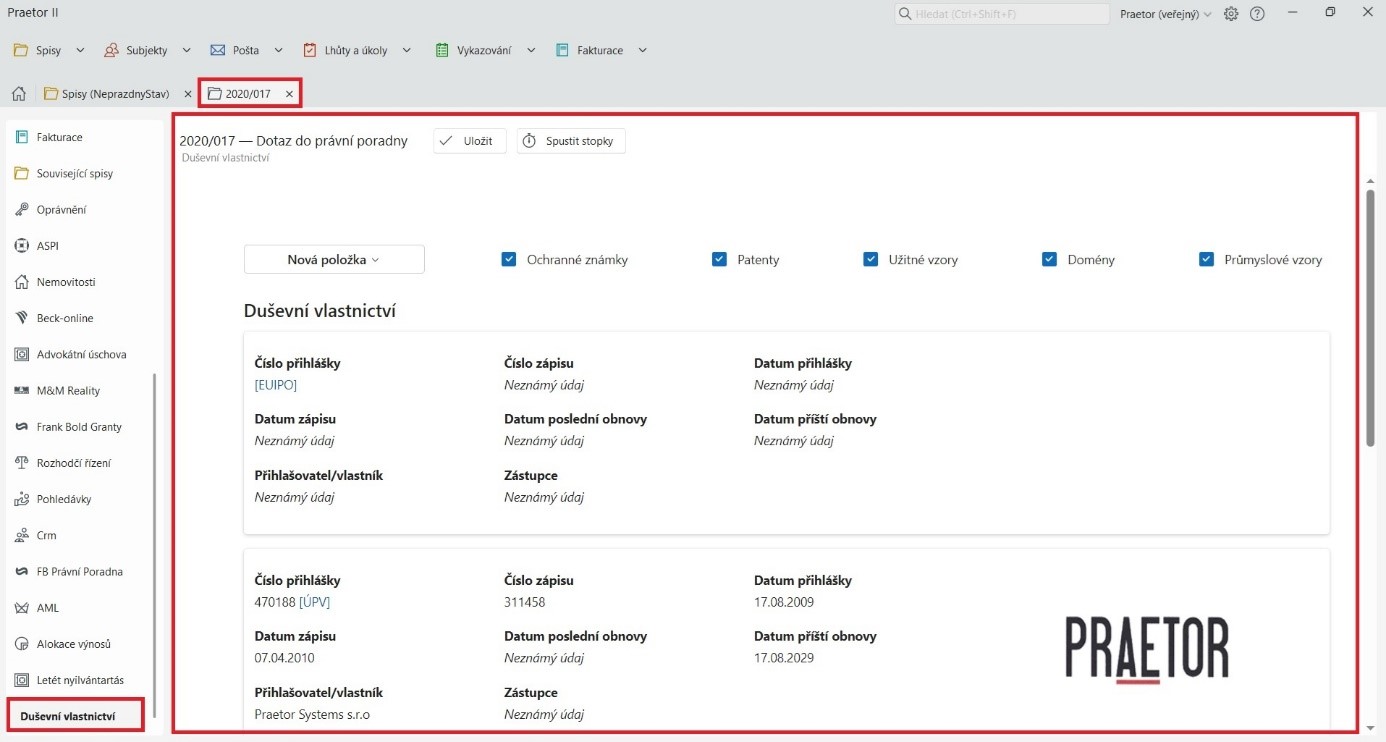The image size is (1386, 742).
Task: Open the Fakturace top menu
Action: click(x=598, y=50)
